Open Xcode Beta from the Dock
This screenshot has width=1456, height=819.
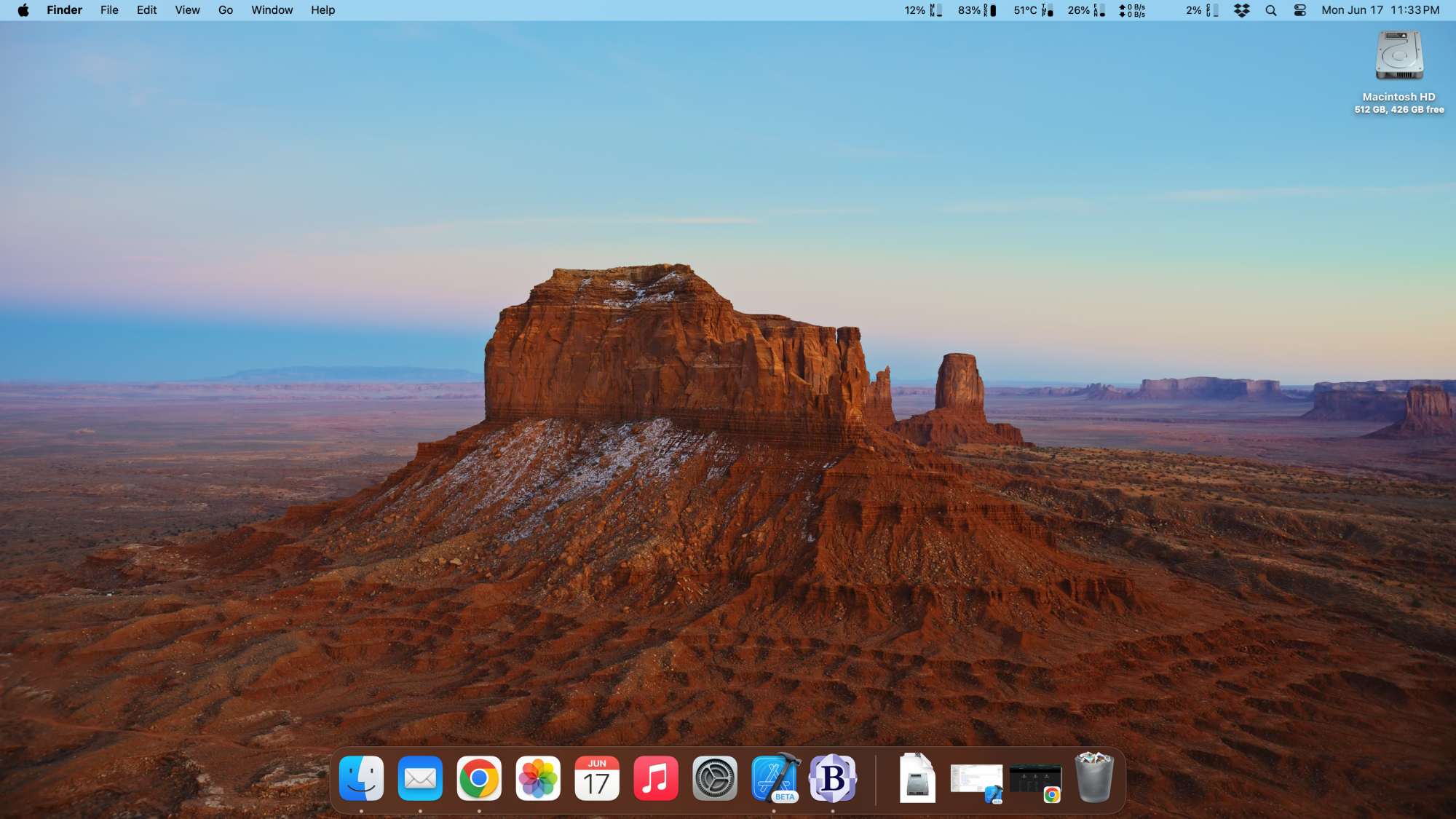click(775, 778)
